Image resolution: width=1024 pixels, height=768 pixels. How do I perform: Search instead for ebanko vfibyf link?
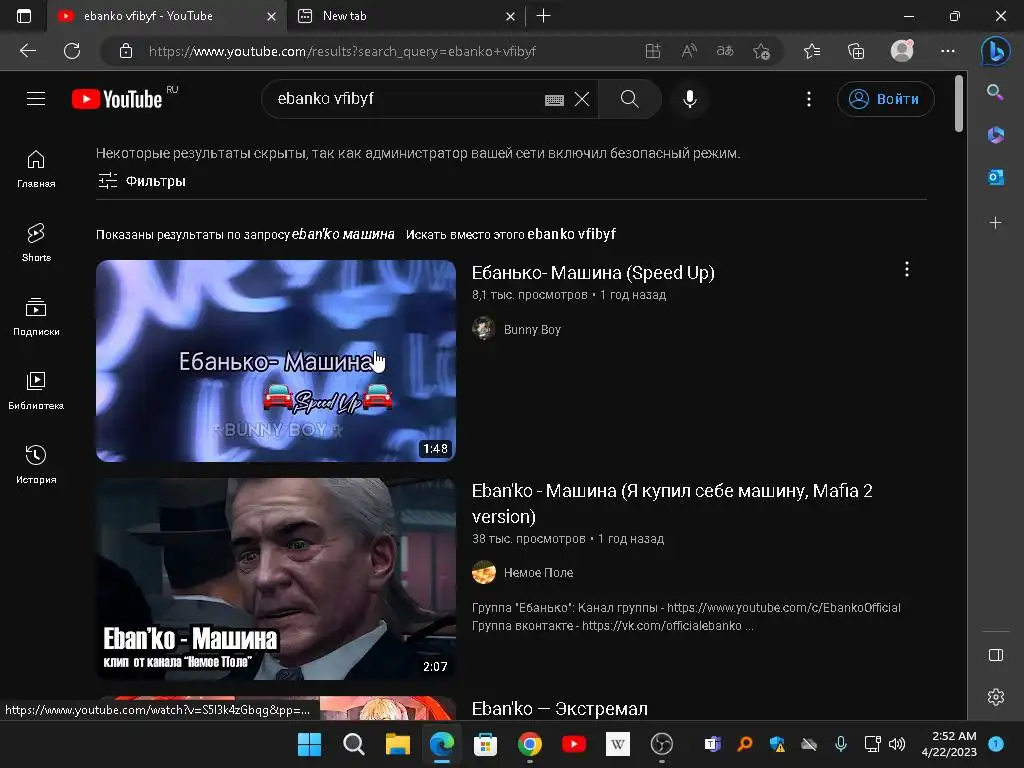tap(571, 234)
